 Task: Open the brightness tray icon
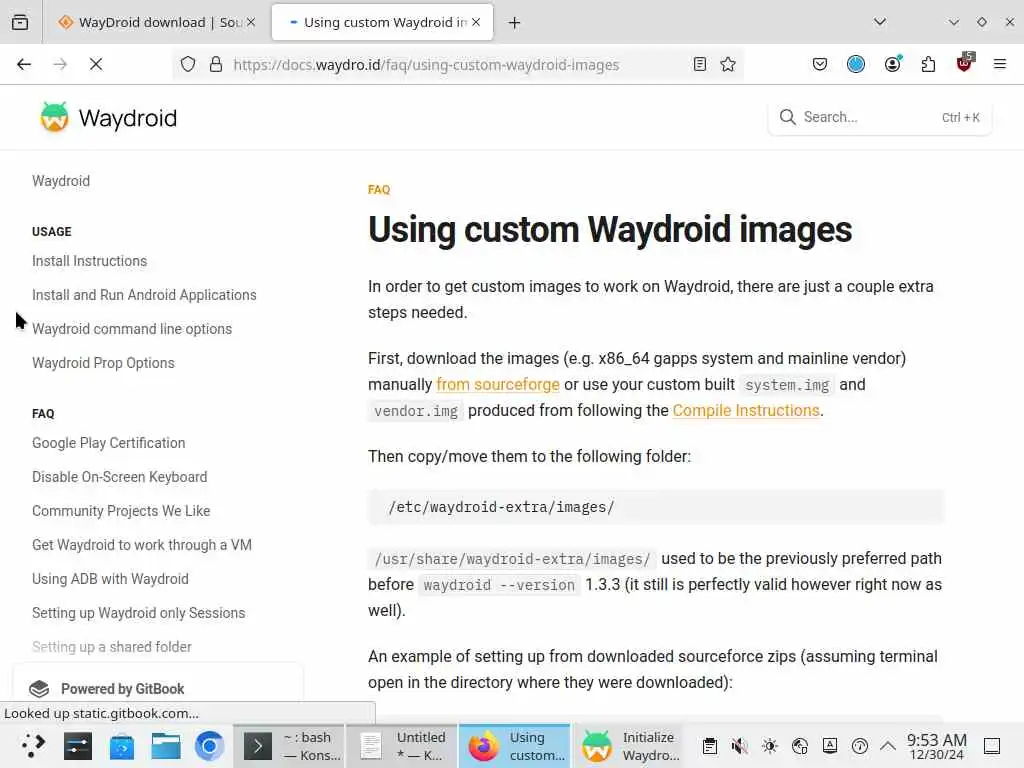pyautogui.click(x=770, y=746)
